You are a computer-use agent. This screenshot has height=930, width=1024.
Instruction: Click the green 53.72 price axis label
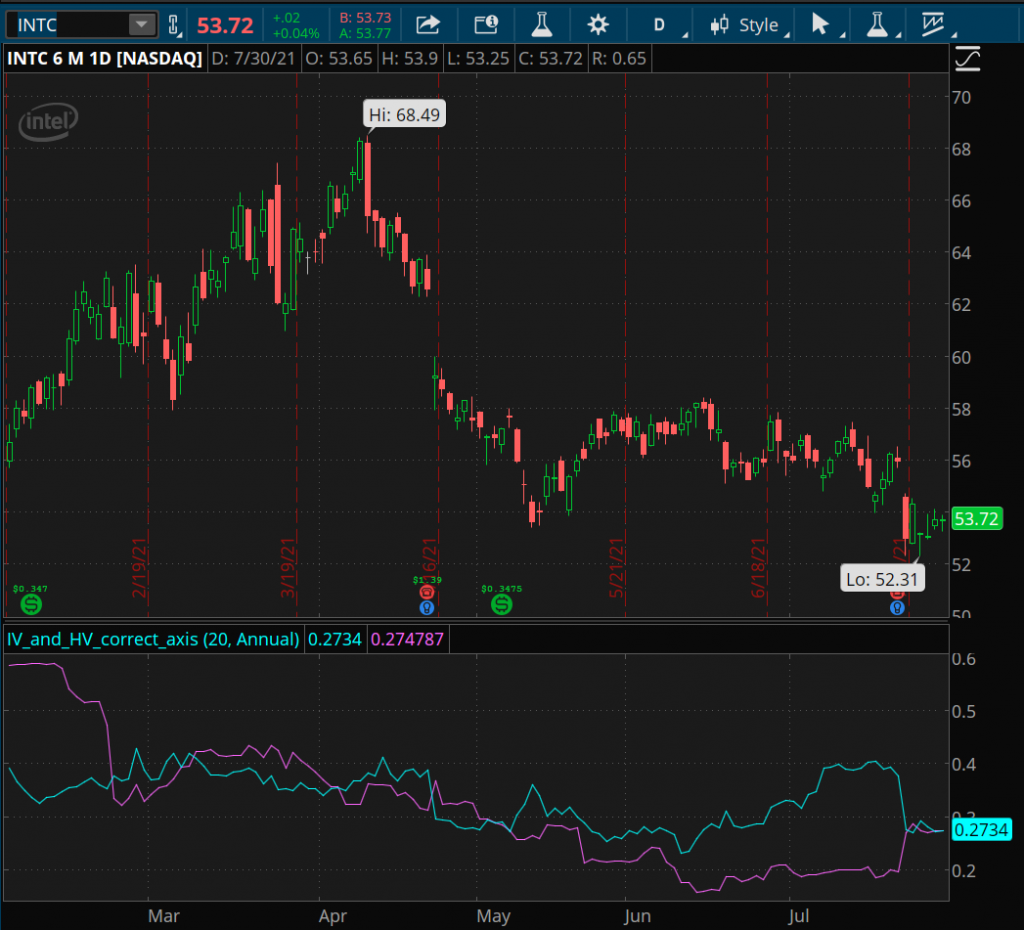pos(977,519)
